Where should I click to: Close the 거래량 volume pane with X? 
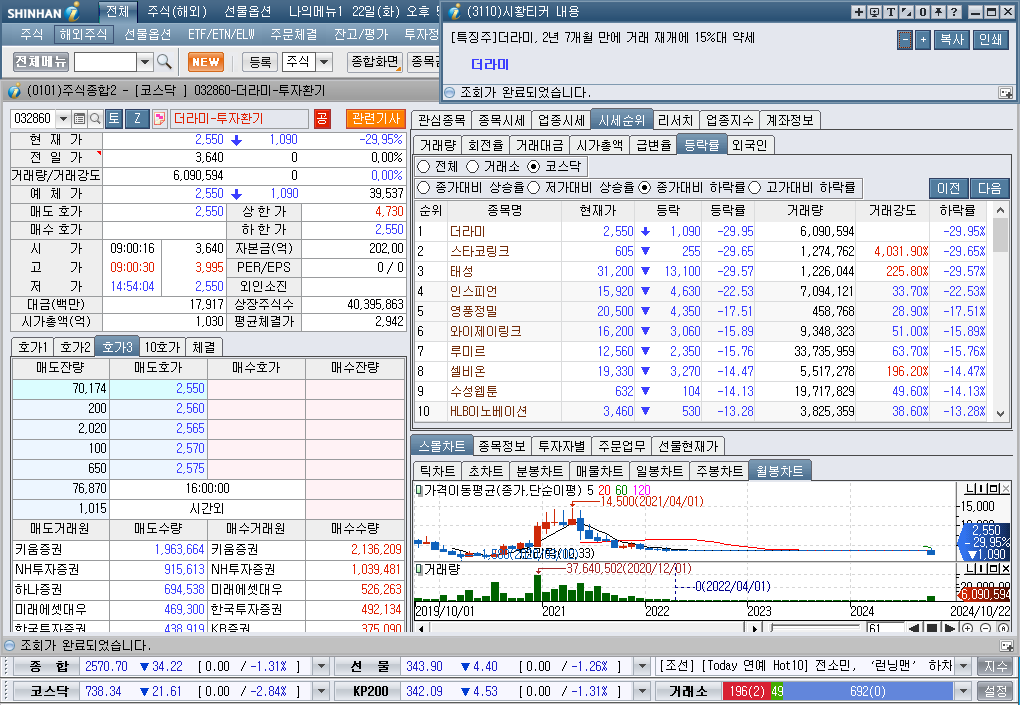(1006, 569)
